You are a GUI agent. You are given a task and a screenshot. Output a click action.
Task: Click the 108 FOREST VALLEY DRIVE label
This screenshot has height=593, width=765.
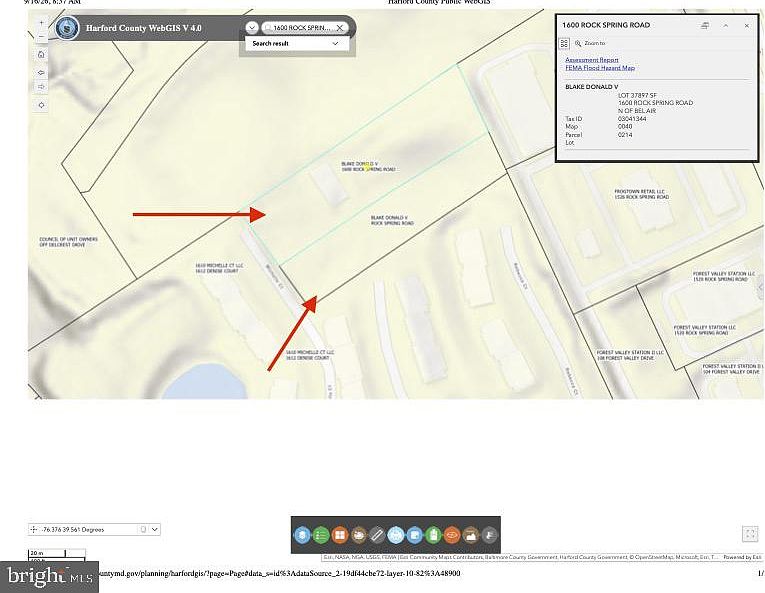(630, 355)
